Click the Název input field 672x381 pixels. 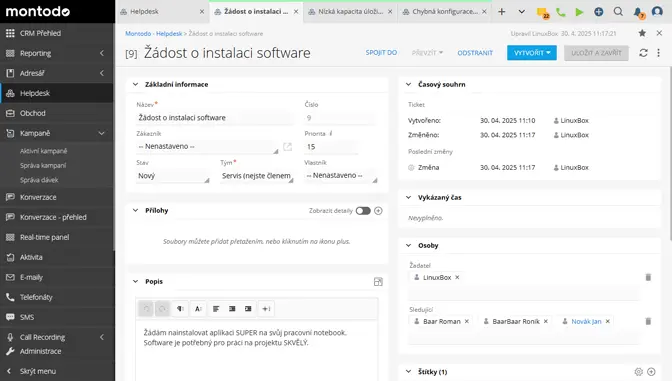215,117
